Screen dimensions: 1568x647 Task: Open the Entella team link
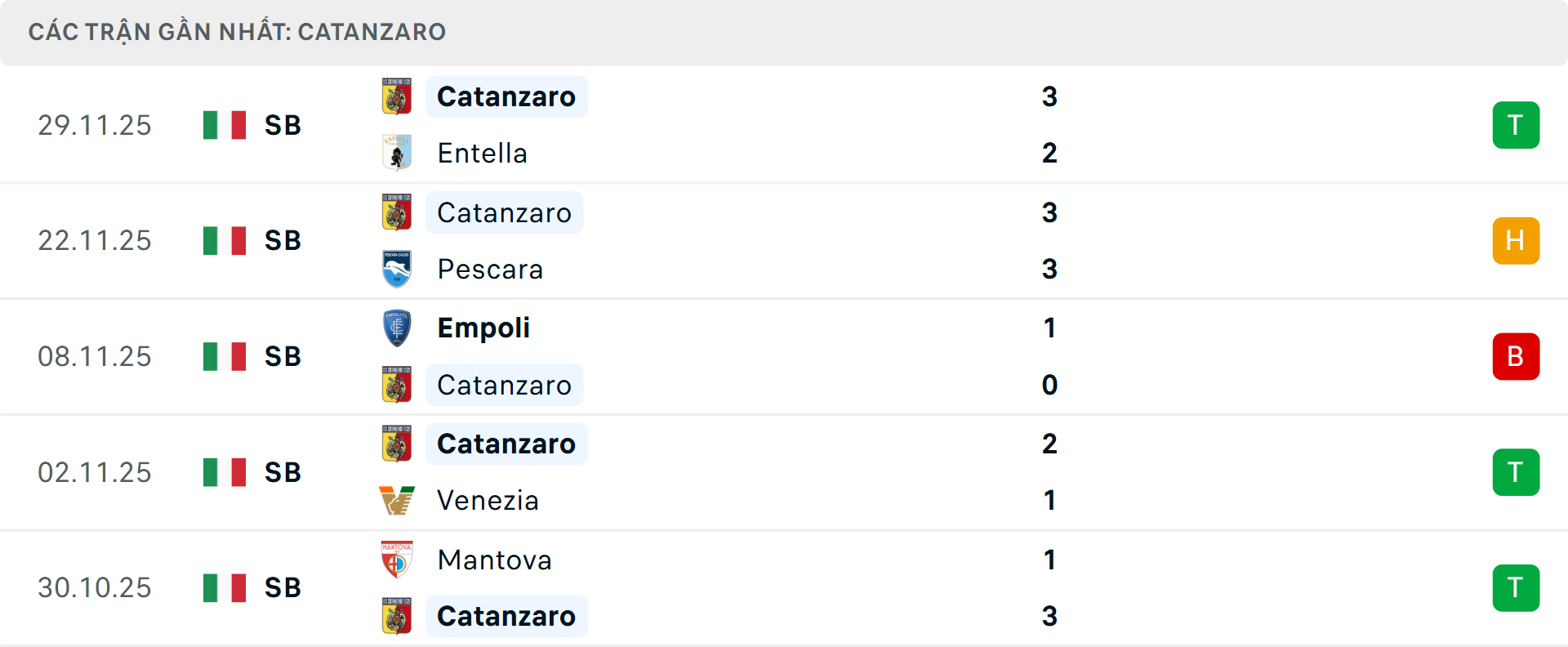482,153
